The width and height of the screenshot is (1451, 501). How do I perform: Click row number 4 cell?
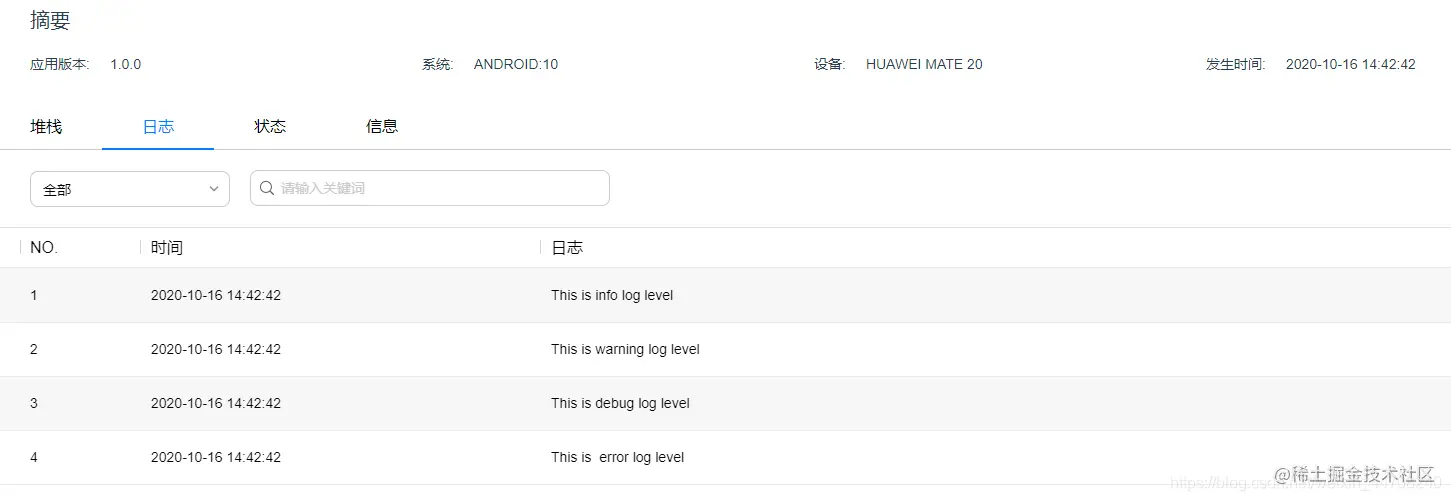[x=34, y=457]
